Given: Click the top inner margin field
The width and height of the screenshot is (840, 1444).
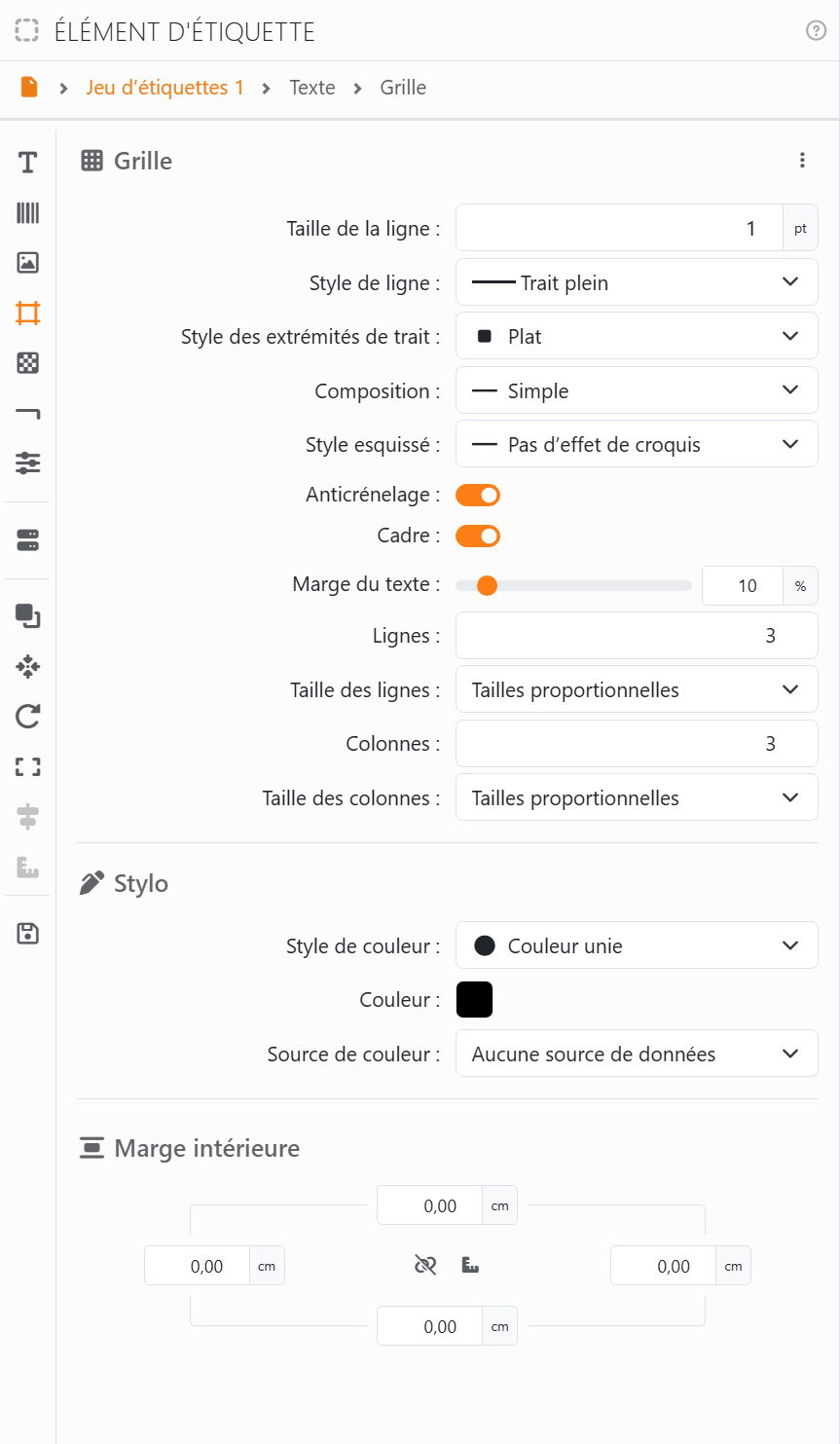Looking at the screenshot, I should [430, 1205].
